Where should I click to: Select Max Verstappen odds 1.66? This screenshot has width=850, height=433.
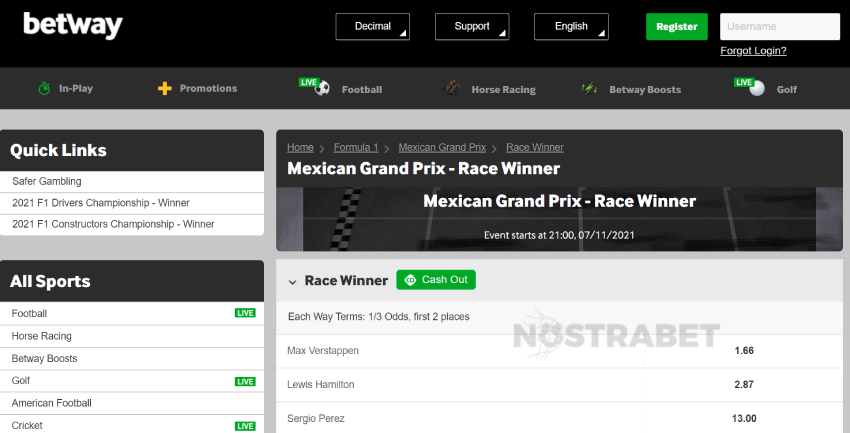tap(744, 351)
